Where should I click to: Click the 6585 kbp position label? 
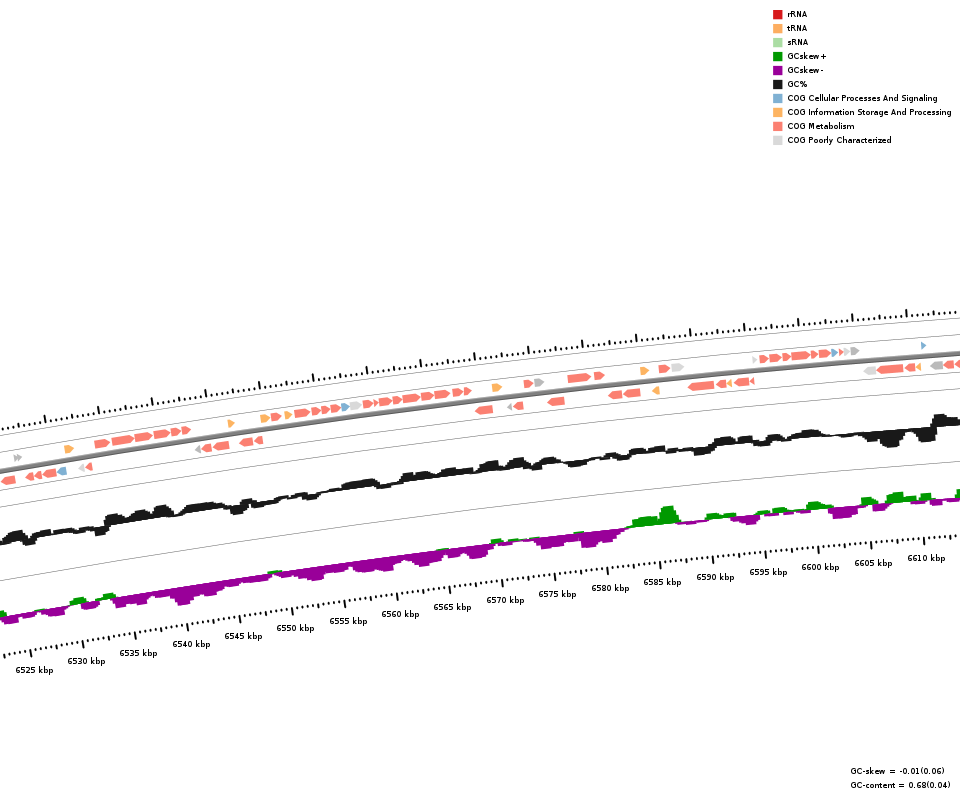662,583
